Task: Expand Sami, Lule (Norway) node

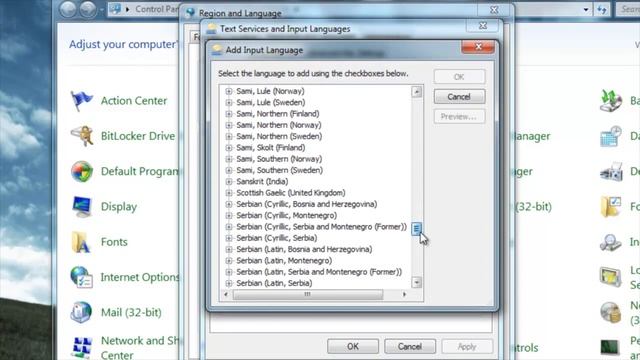Action: point(229,91)
